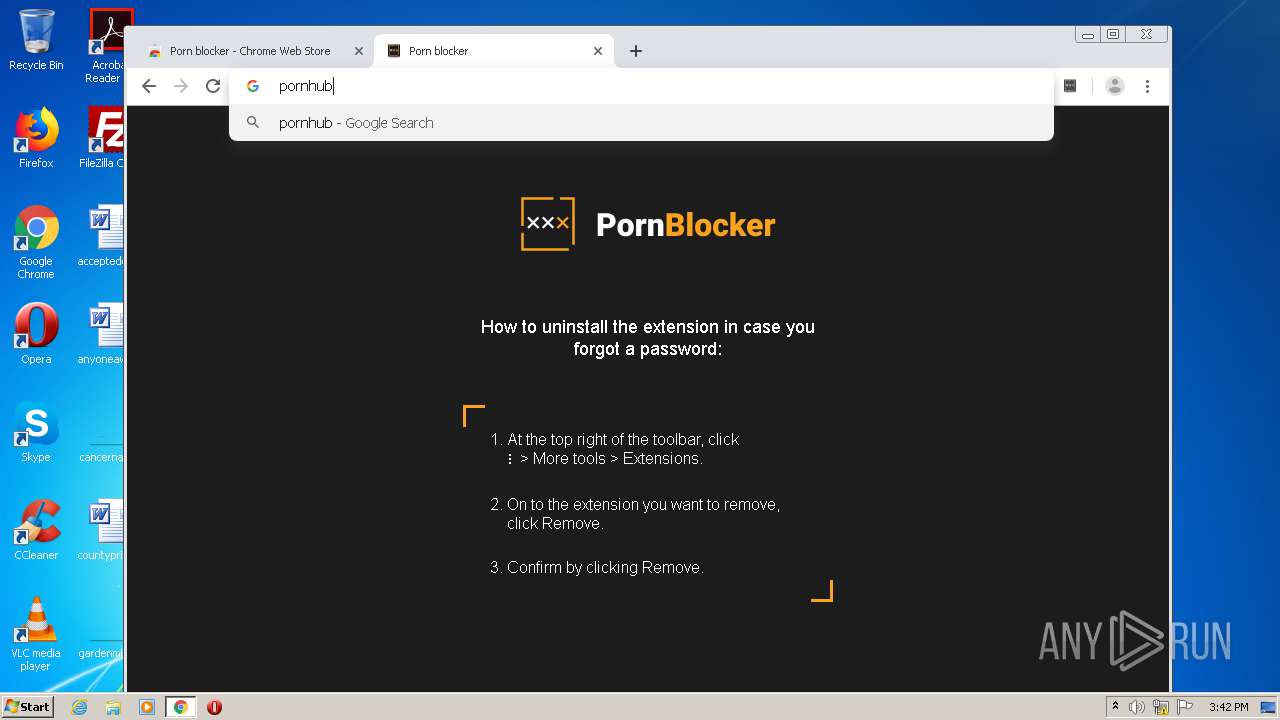Click step 3 Confirm by clicking Remove text
The width and height of the screenshot is (1280, 720).
(x=597, y=567)
